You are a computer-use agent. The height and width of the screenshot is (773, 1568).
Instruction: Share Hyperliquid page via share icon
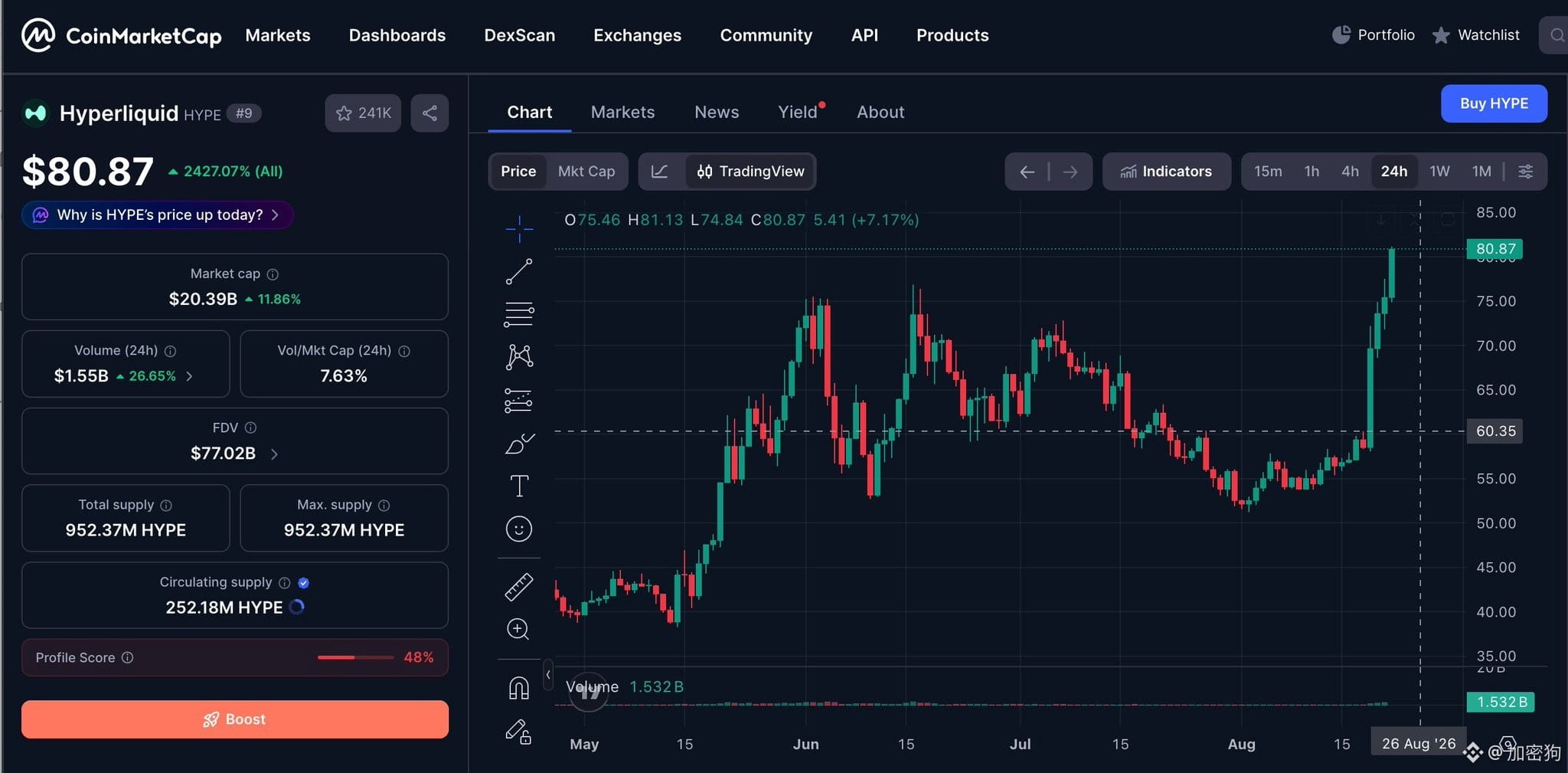pyautogui.click(x=430, y=113)
